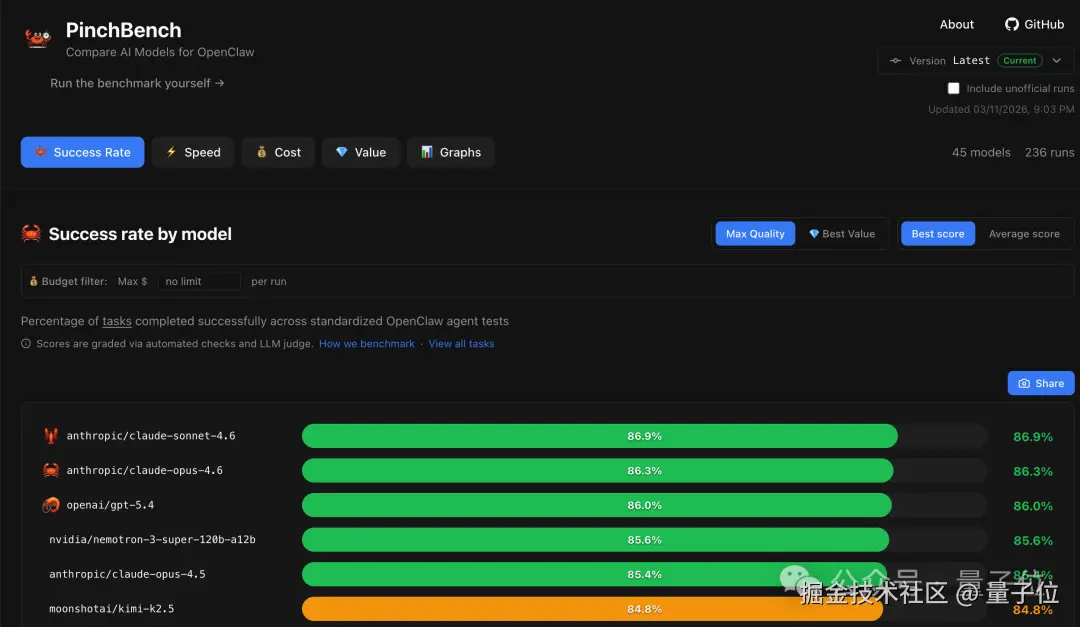Click the right-side 86.0% score value
This screenshot has height=627, width=1080.
pyautogui.click(x=1032, y=506)
